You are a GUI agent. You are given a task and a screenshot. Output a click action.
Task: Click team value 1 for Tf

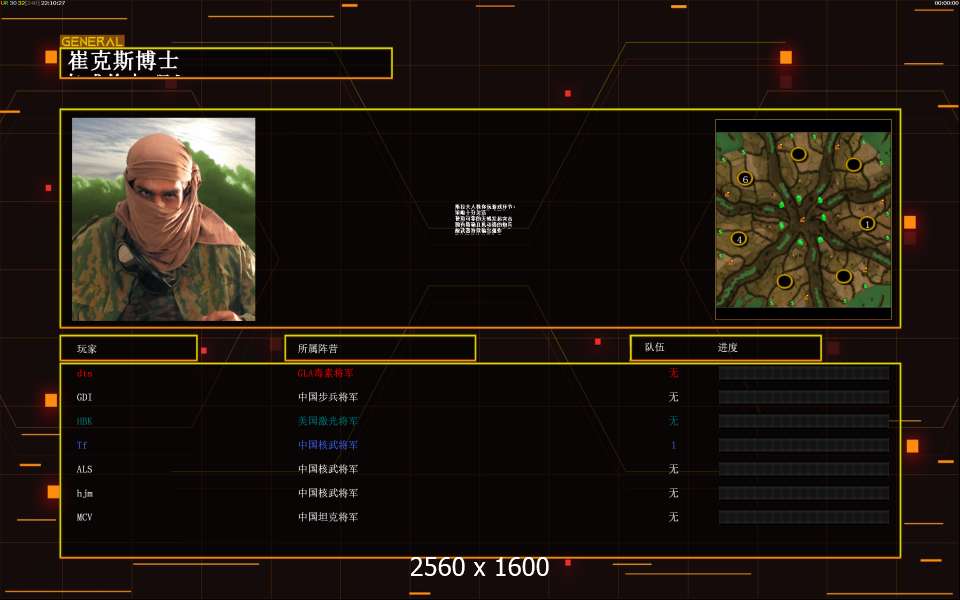[673, 445]
